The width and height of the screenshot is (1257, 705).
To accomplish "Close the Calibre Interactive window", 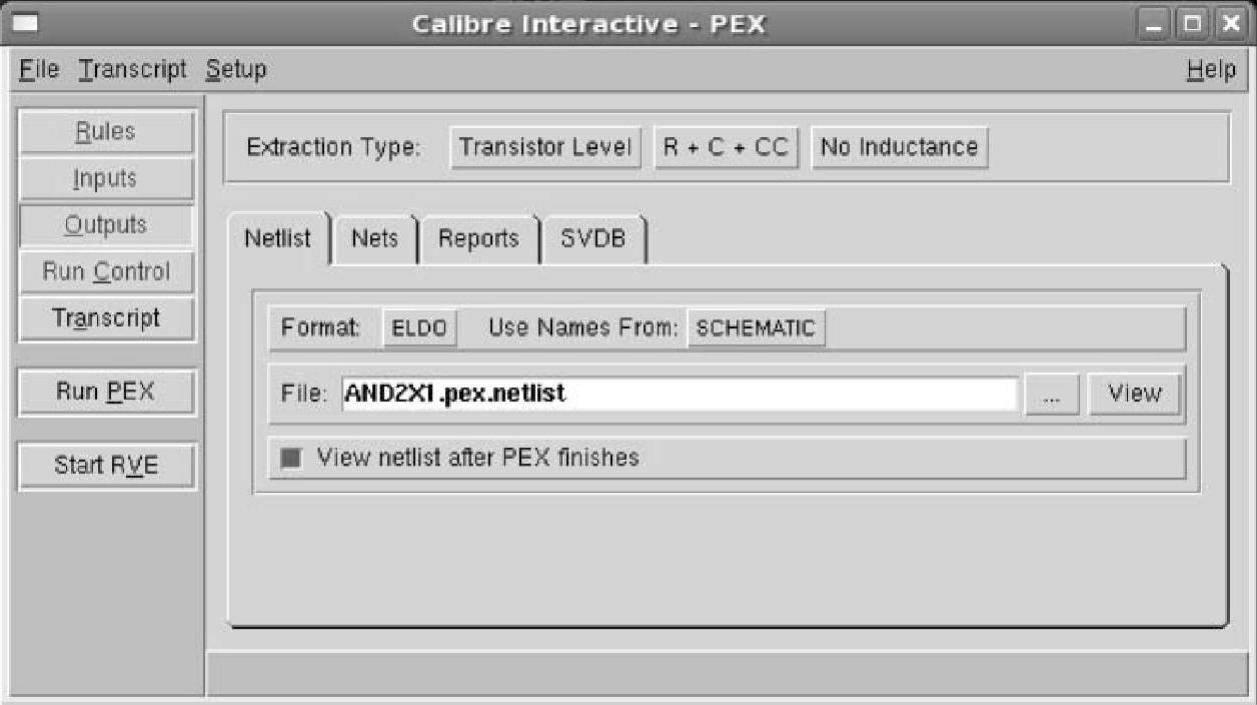I will [x=1229, y=24].
